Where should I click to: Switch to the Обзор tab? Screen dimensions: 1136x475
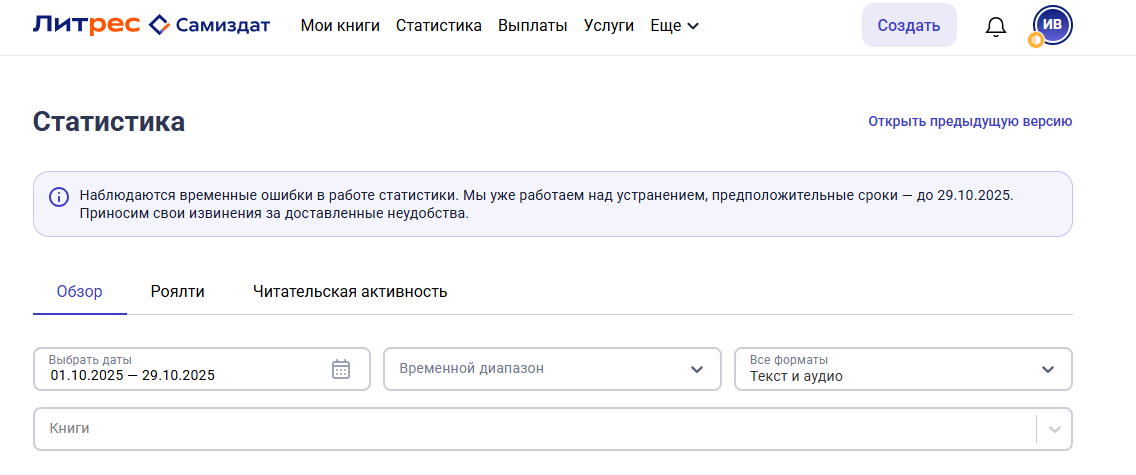pos(80,292)
